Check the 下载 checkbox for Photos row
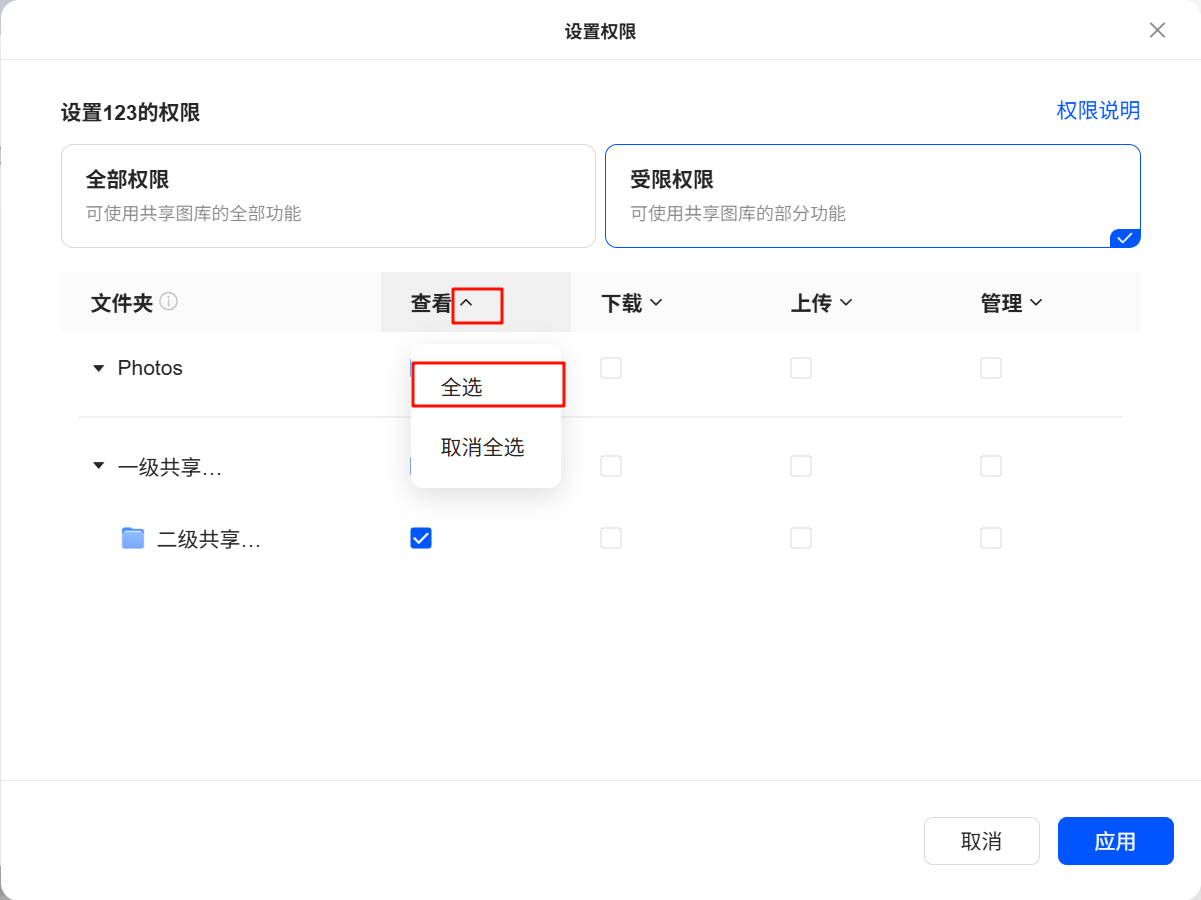Viewport: 1201px width, 900px height. (611, 368)
